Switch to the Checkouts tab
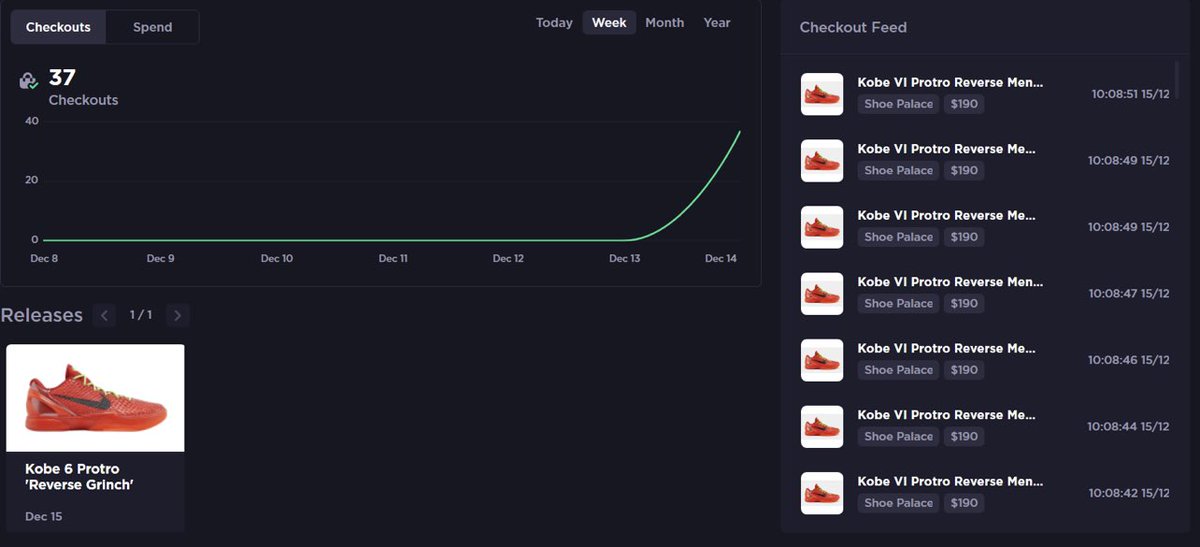The image size is (1200, 547). point(58,27)
